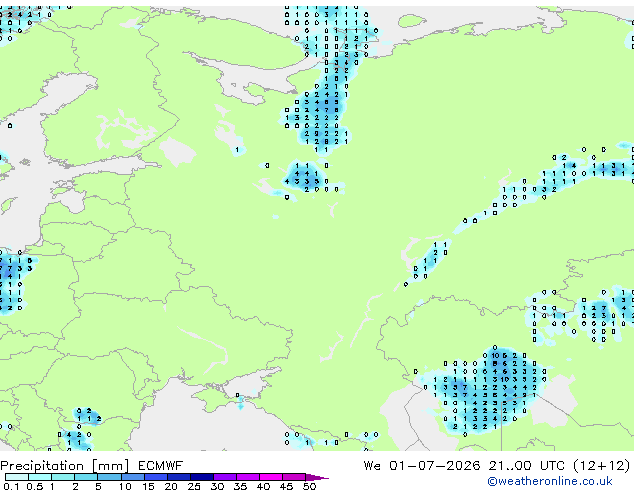
Task: Select the 5–10 mm legend color swatch
Action: pos(110,477)
